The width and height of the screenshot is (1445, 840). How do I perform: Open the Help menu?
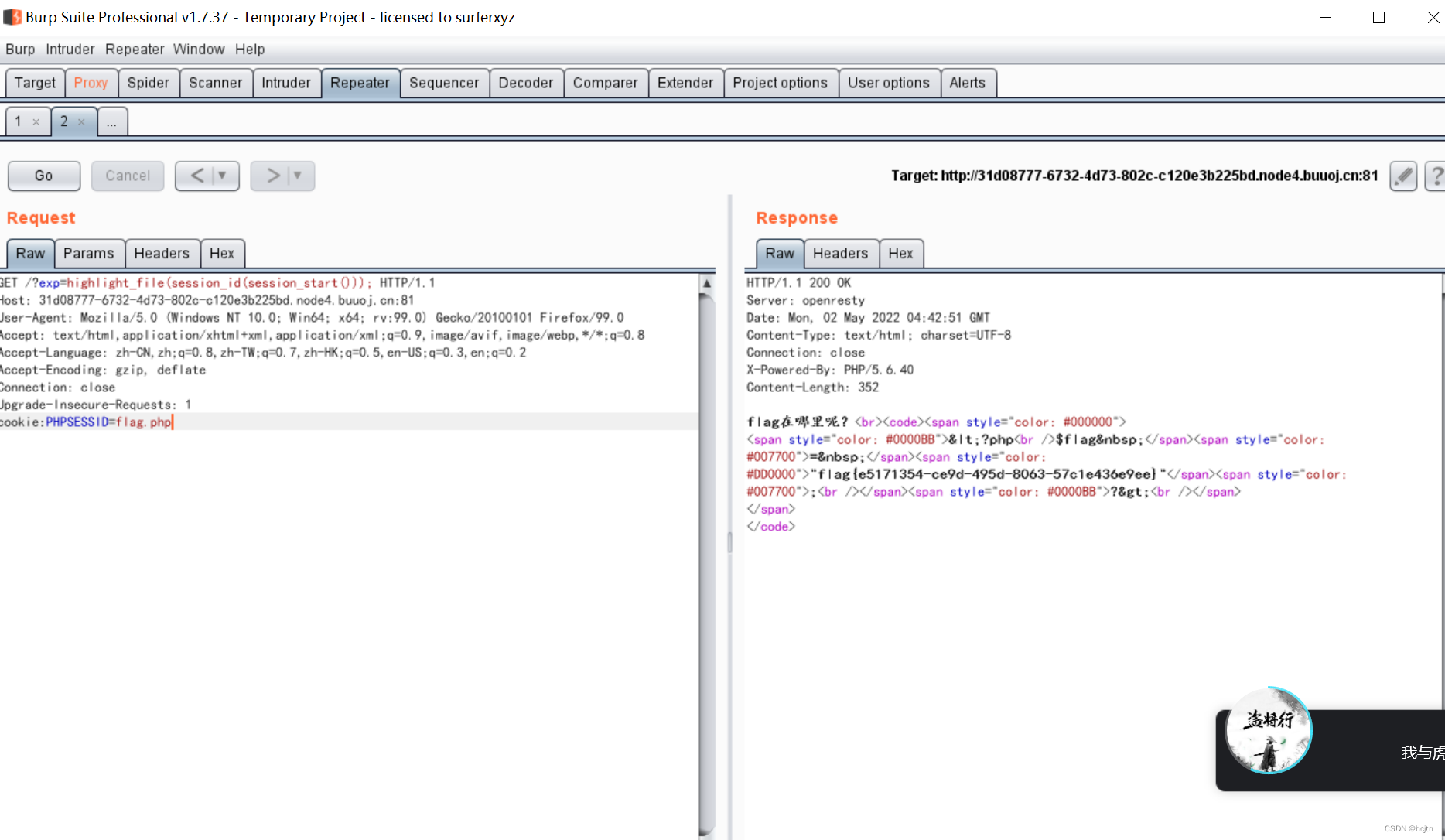(x=250, y=49)
